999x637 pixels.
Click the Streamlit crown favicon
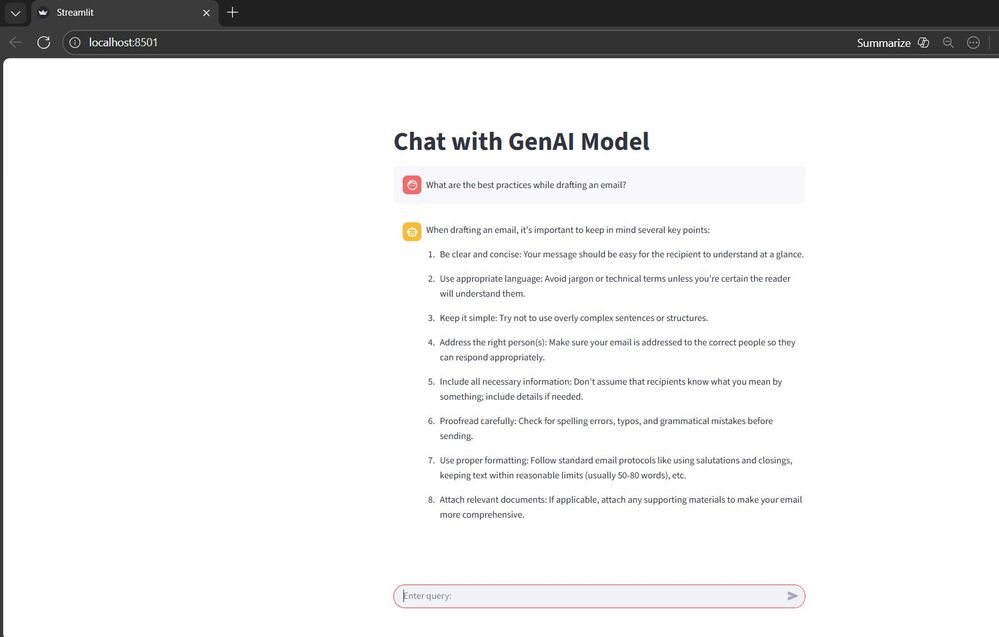click(x=43, y=13)
